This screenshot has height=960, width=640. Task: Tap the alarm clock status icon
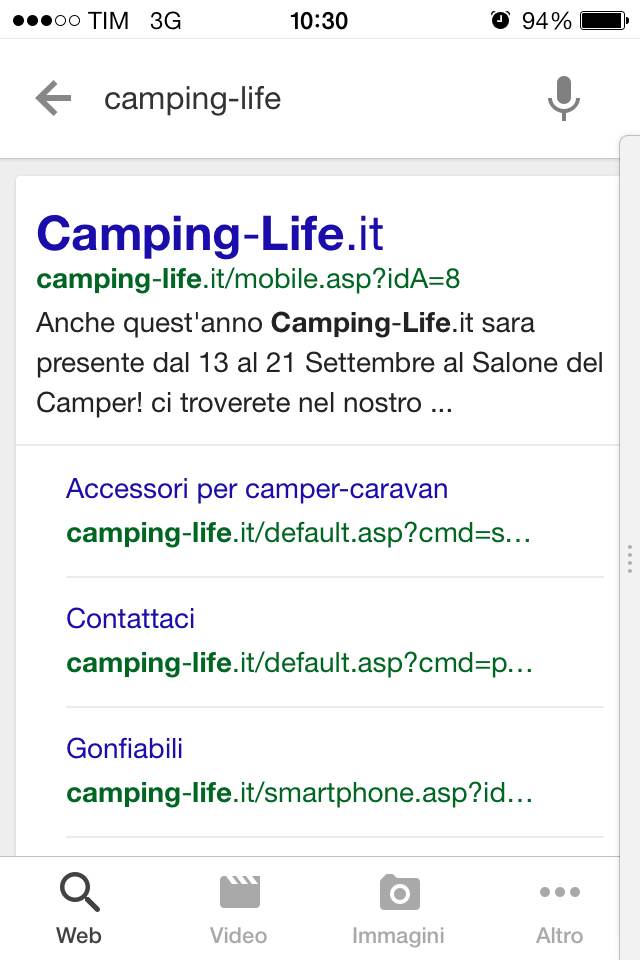[x=500, y=21]
